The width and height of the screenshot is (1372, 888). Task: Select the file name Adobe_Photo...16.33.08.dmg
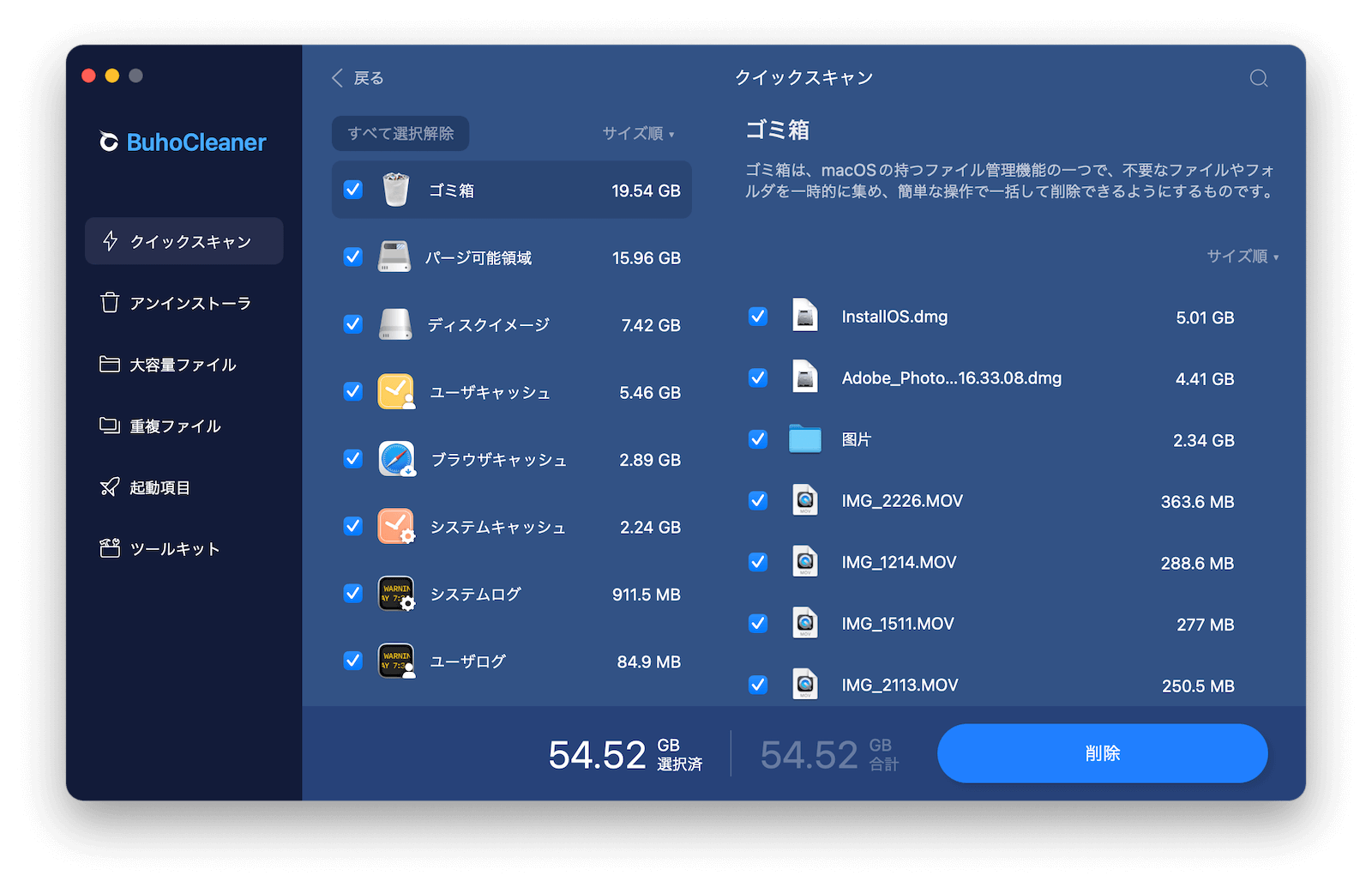952,378
